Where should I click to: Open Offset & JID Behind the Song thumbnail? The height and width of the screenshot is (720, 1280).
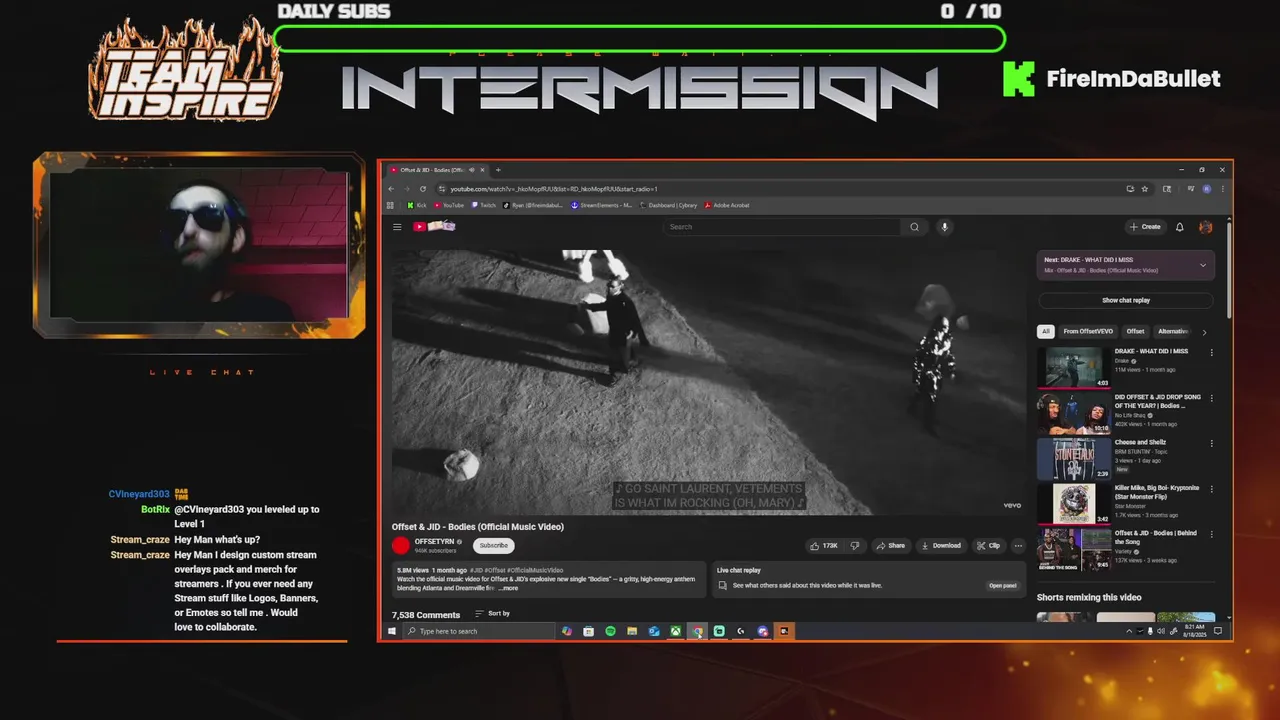click(x=1074, y=549)
